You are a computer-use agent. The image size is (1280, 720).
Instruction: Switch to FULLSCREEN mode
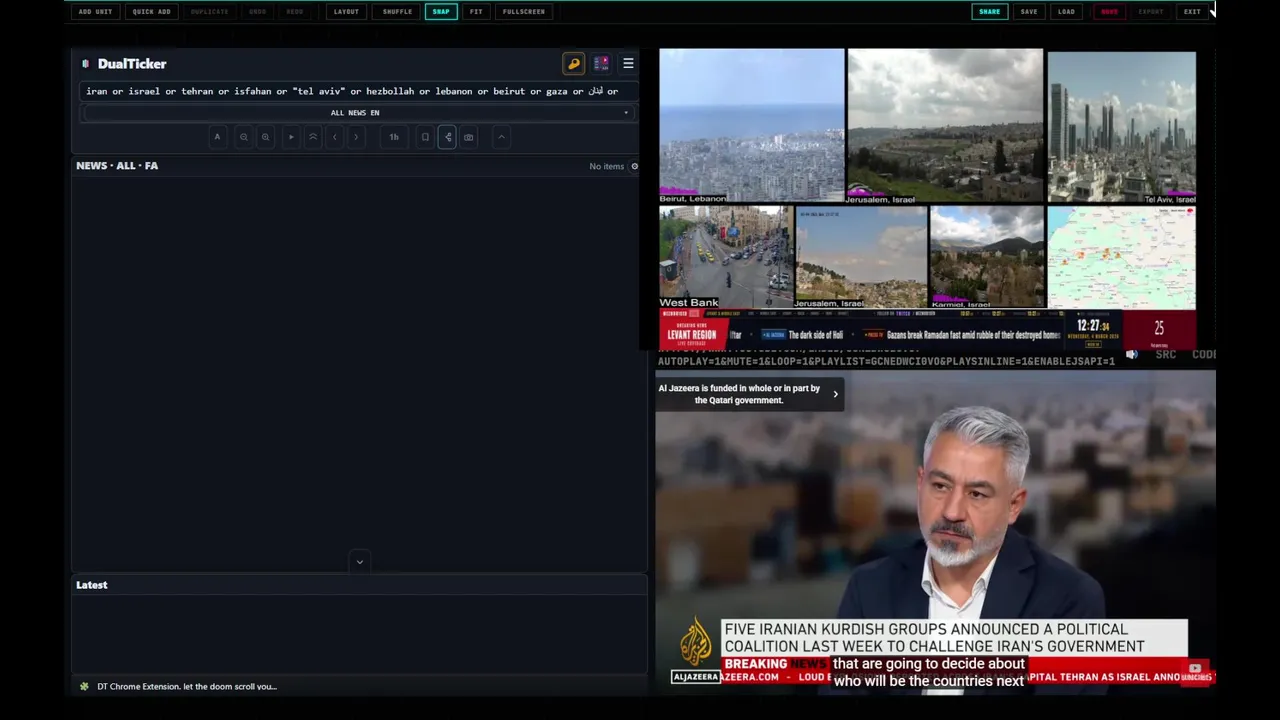(524, 11)
